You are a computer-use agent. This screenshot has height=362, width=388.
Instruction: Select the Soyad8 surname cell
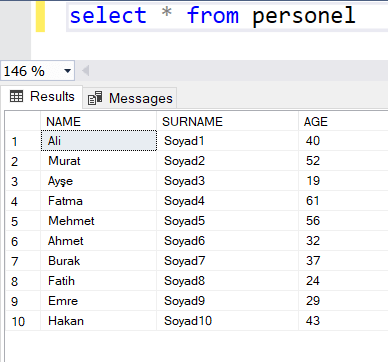coord(227,281)
